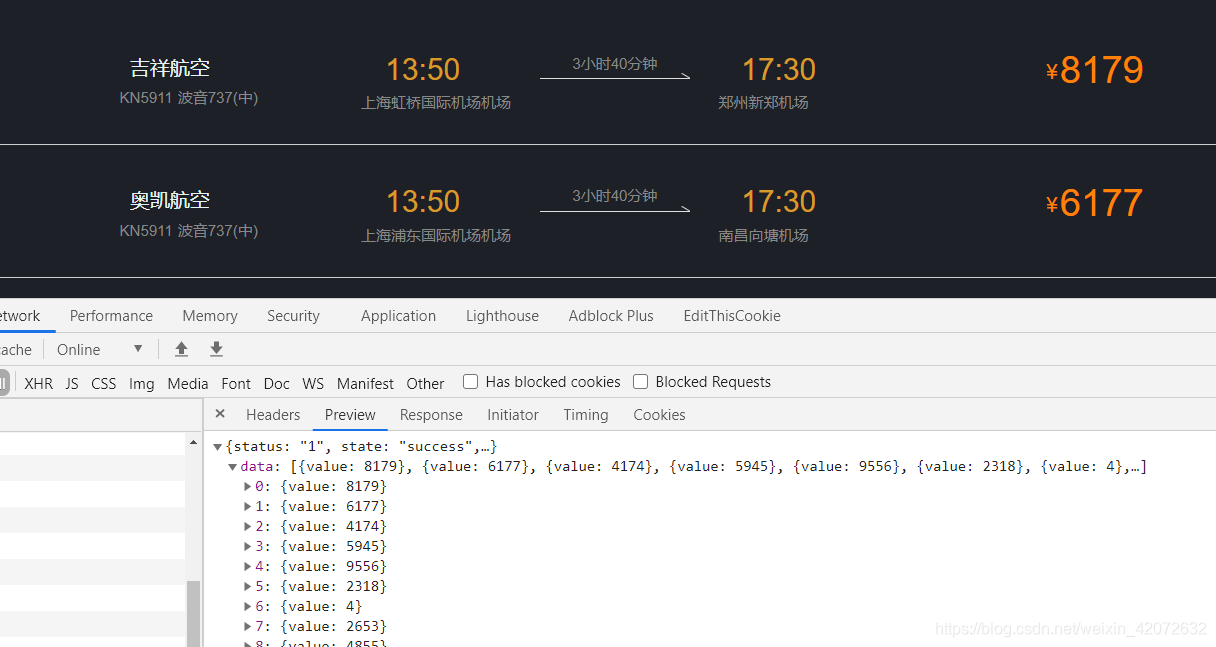The height and width of the screenshot is (647, 1216).
Task: Click 上海虹桥国际机场机场 departure airport text
Action: (x=436, y=102)
